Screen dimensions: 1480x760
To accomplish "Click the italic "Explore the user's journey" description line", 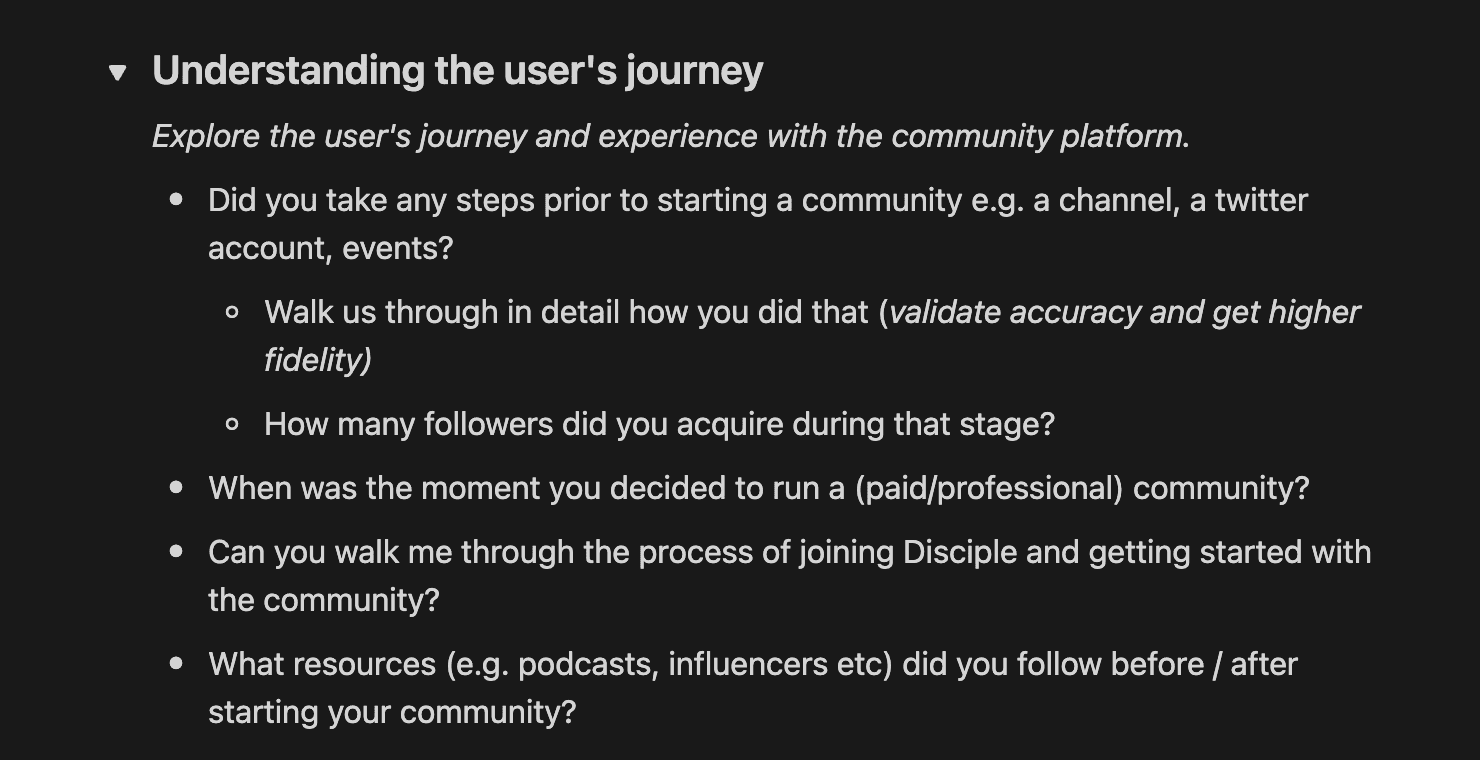I will [x=671, y=136].
